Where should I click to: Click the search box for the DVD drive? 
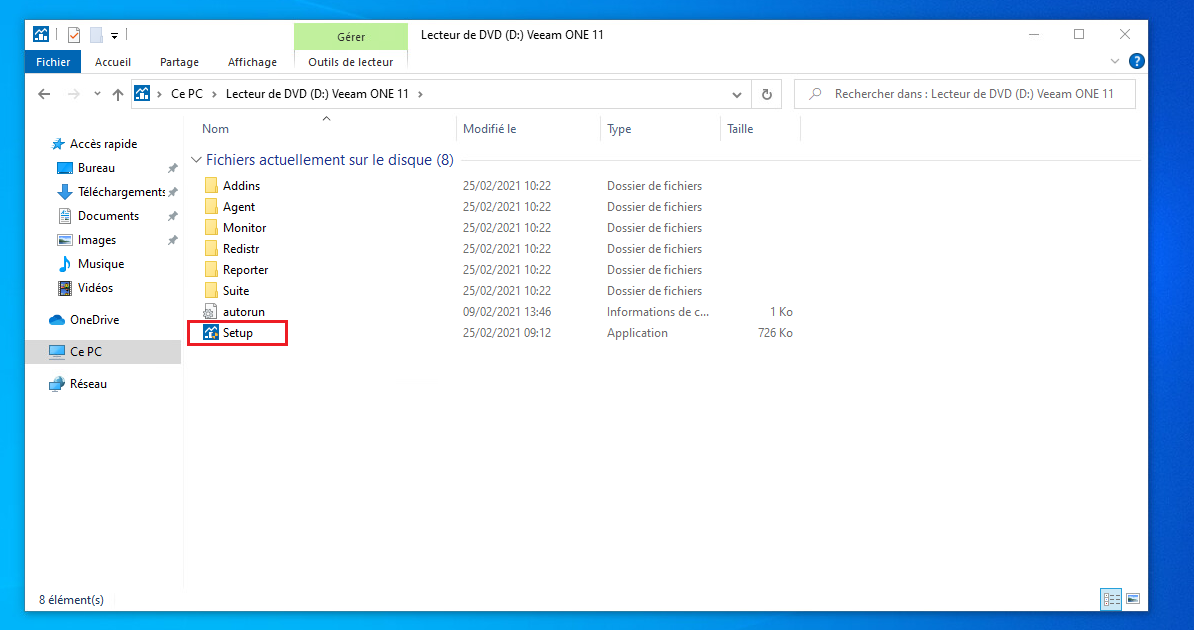(965, 94)
